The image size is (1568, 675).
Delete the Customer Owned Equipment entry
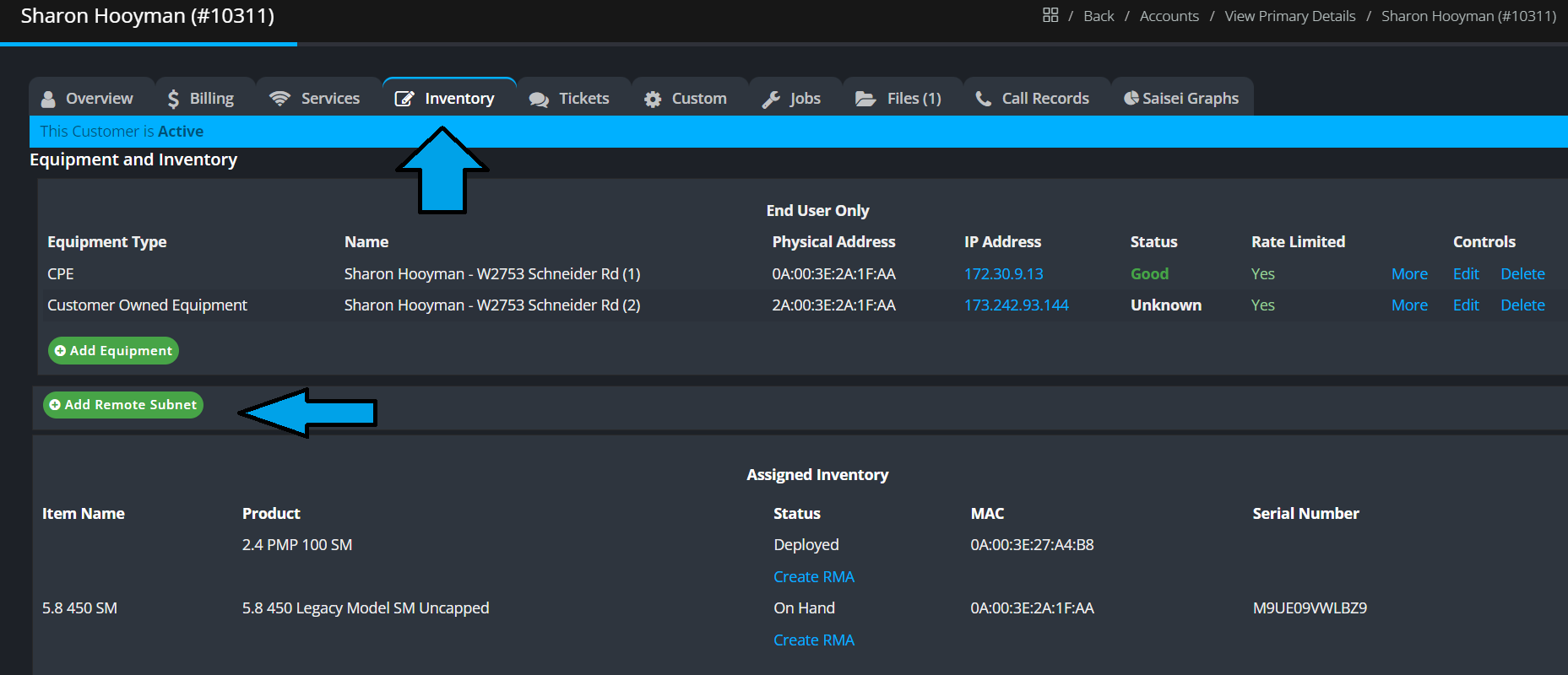(1522, 305)
